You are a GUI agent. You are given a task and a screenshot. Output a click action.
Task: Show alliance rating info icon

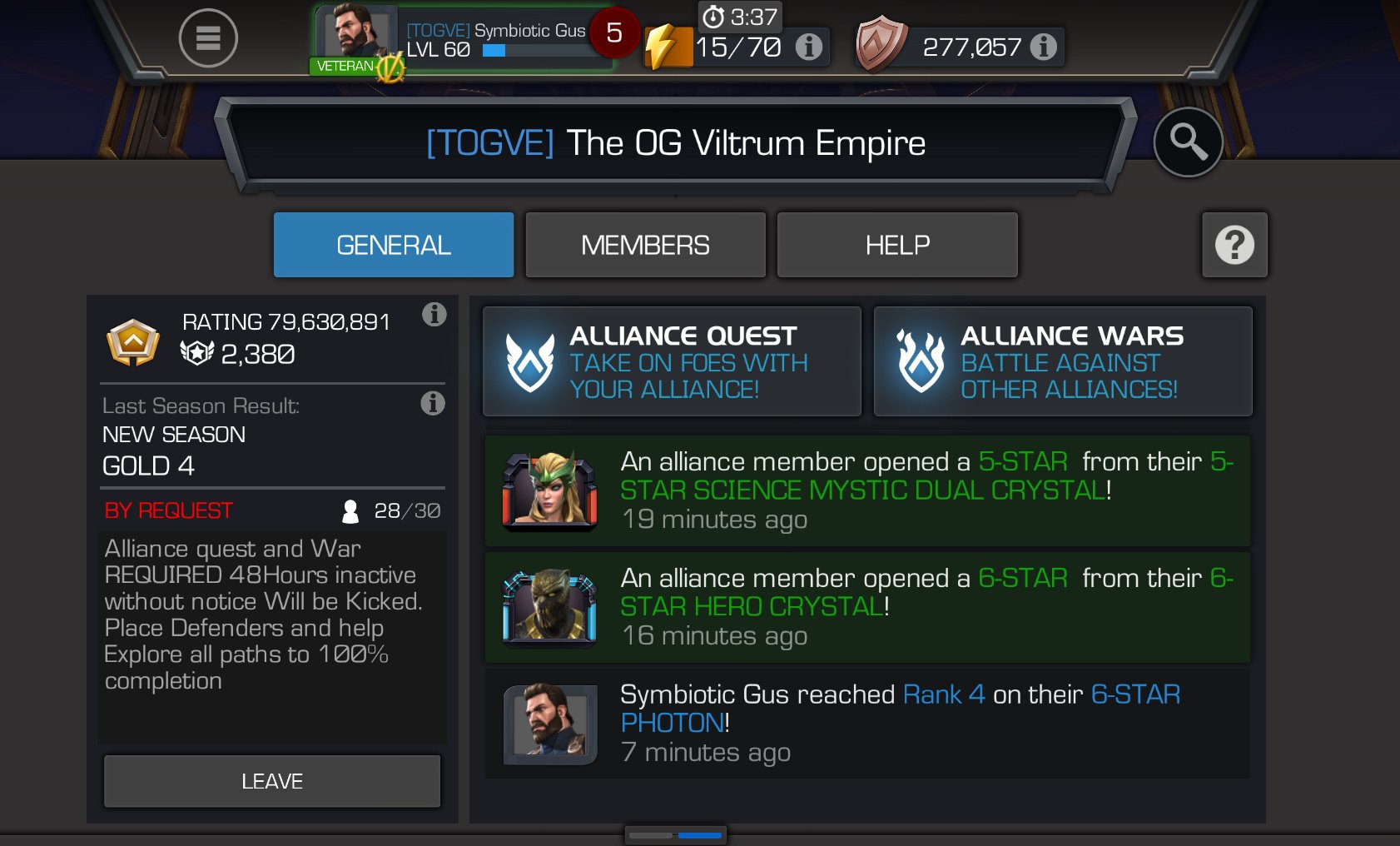[434, 314]
